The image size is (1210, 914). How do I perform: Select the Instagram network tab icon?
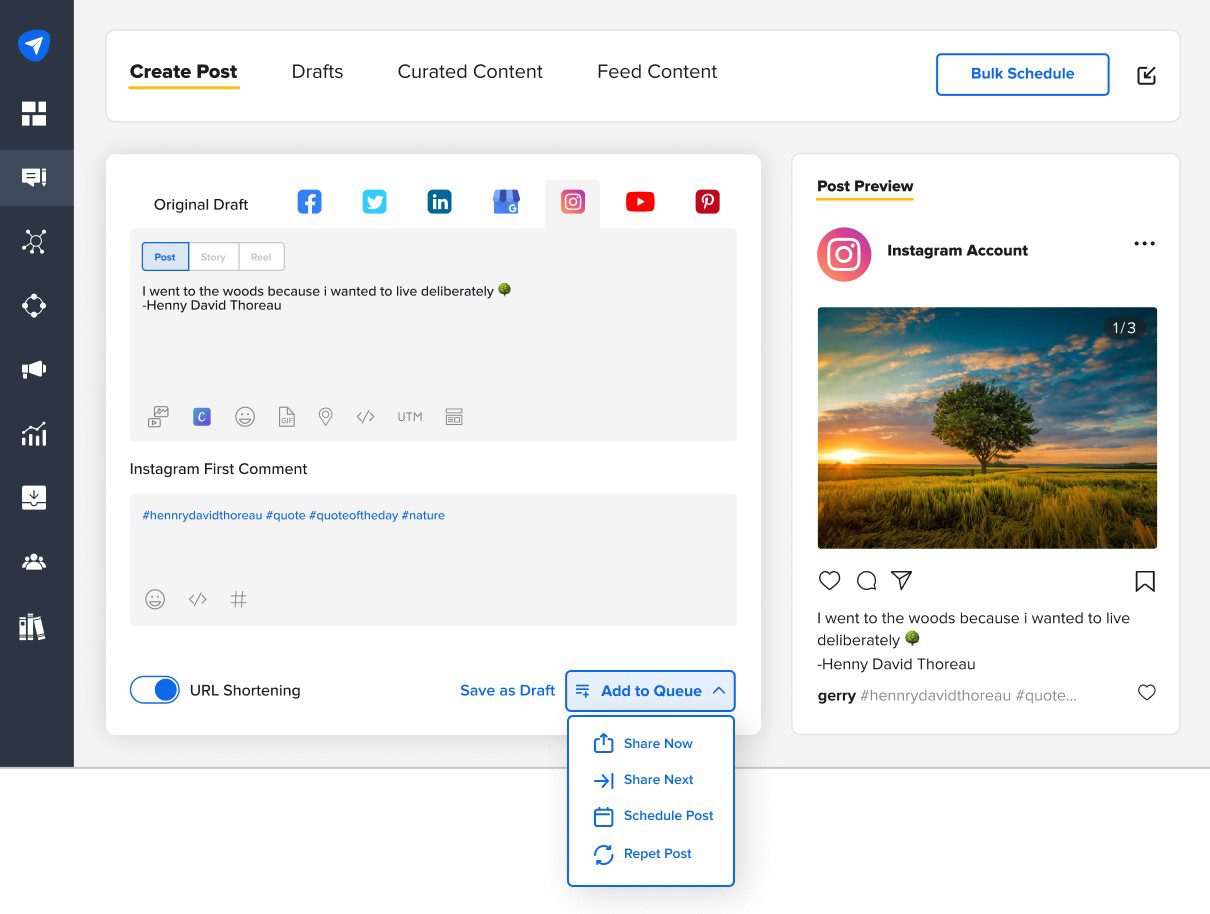pyautogui.click(x=572, y=202)
